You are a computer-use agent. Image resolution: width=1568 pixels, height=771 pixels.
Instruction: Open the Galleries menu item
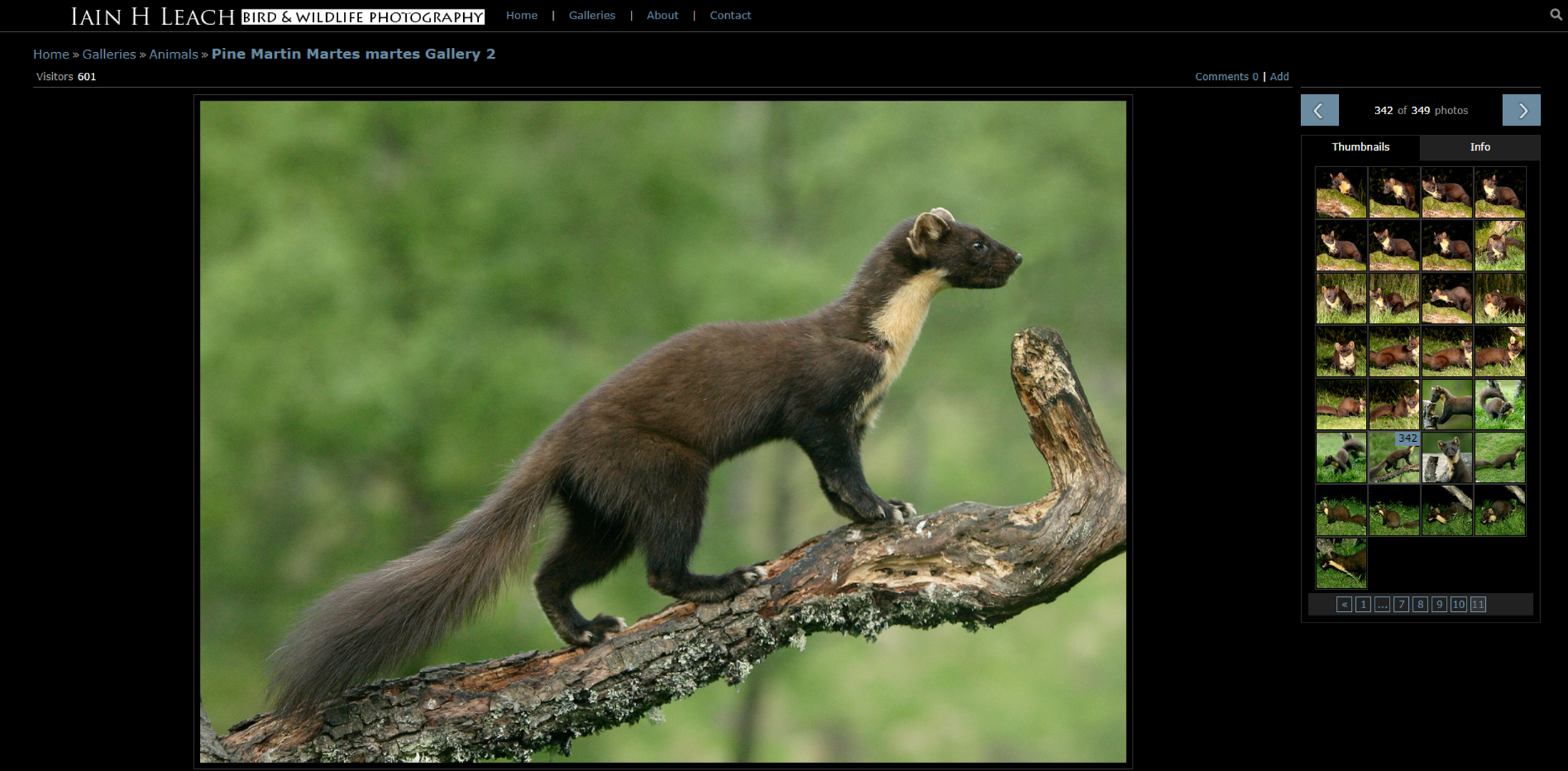(592, 16)
